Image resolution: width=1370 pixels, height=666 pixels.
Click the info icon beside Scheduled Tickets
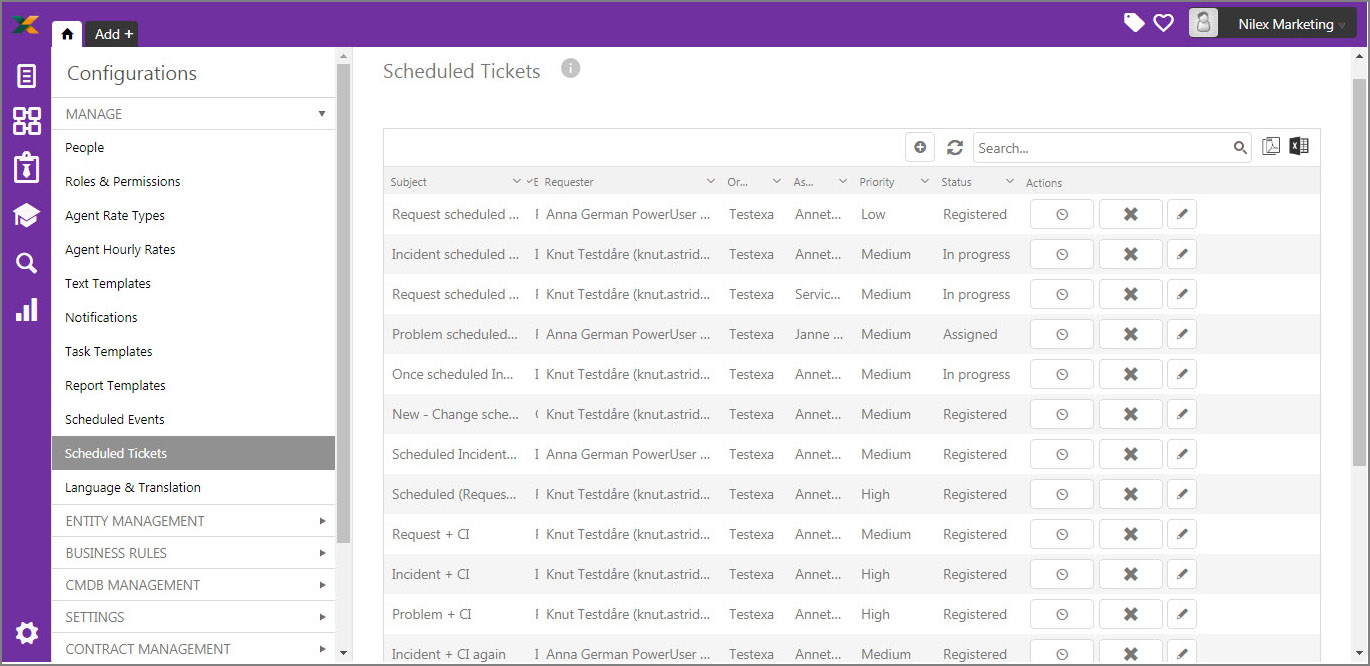tap(570, 68)
